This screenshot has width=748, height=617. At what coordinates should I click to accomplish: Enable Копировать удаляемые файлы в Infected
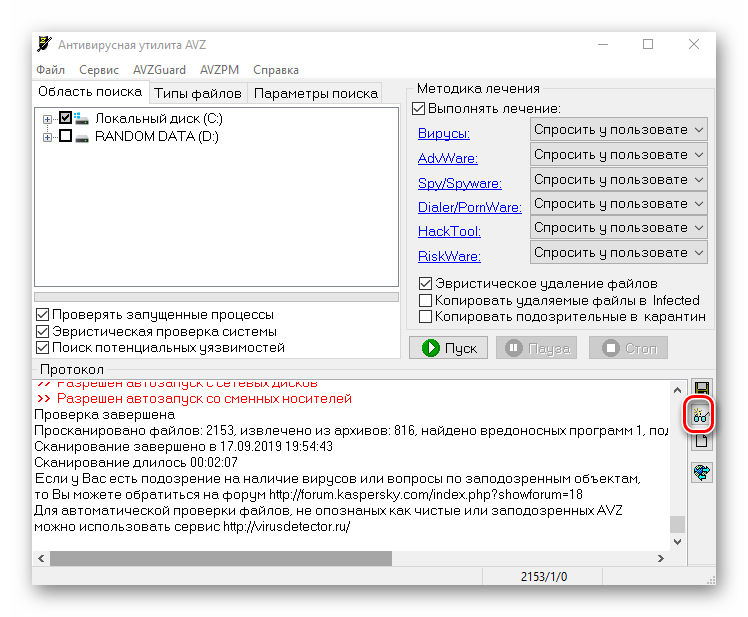pos(425,300)
